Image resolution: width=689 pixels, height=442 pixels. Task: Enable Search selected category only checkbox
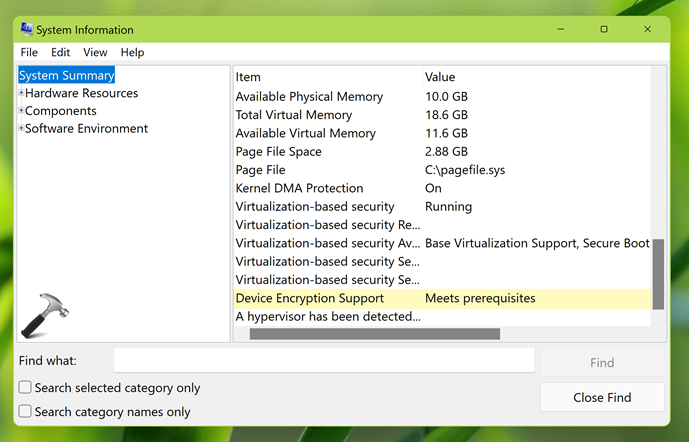pos(25,388)
